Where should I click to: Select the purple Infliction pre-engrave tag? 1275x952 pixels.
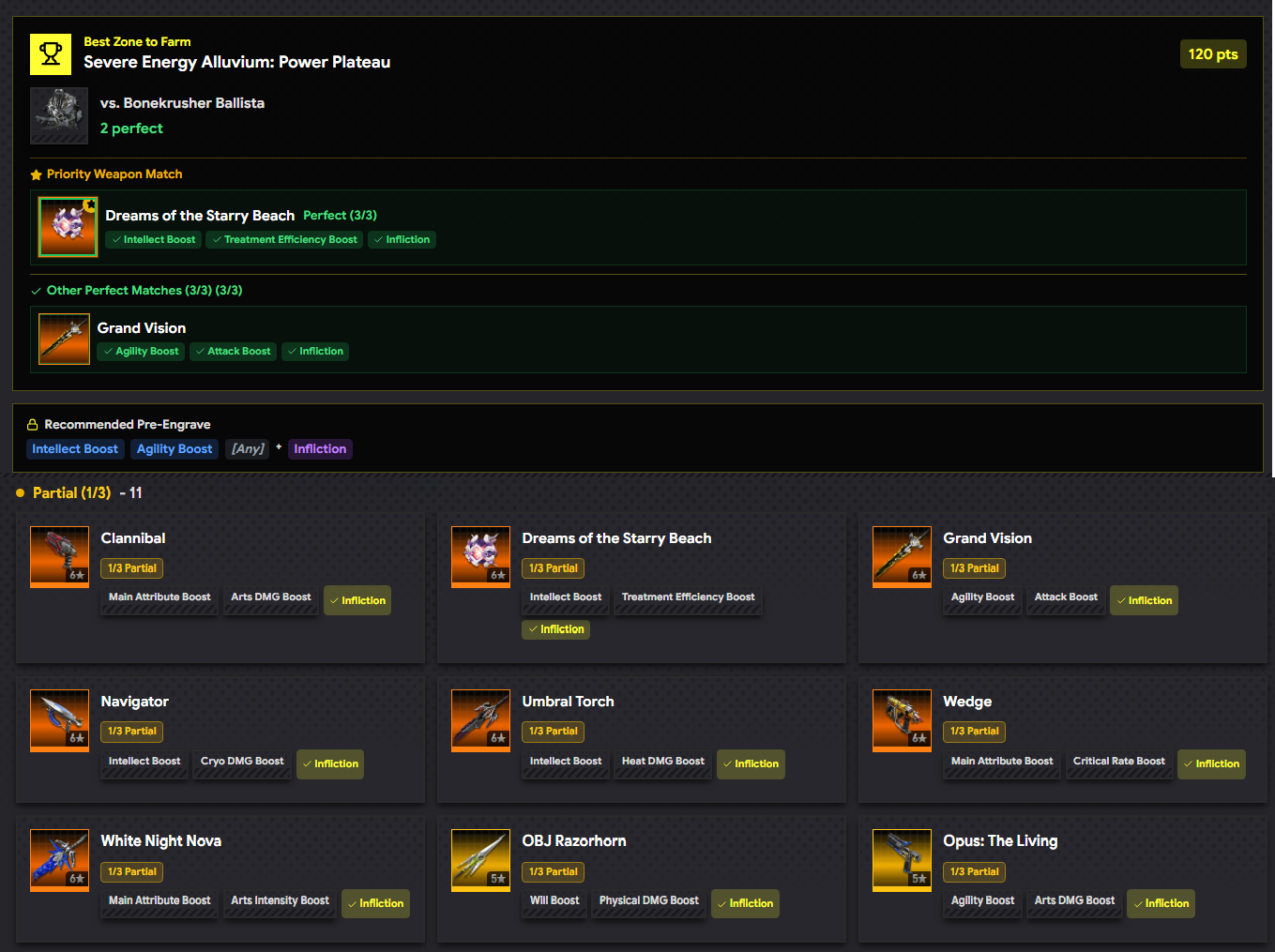[x=320, y=449]
